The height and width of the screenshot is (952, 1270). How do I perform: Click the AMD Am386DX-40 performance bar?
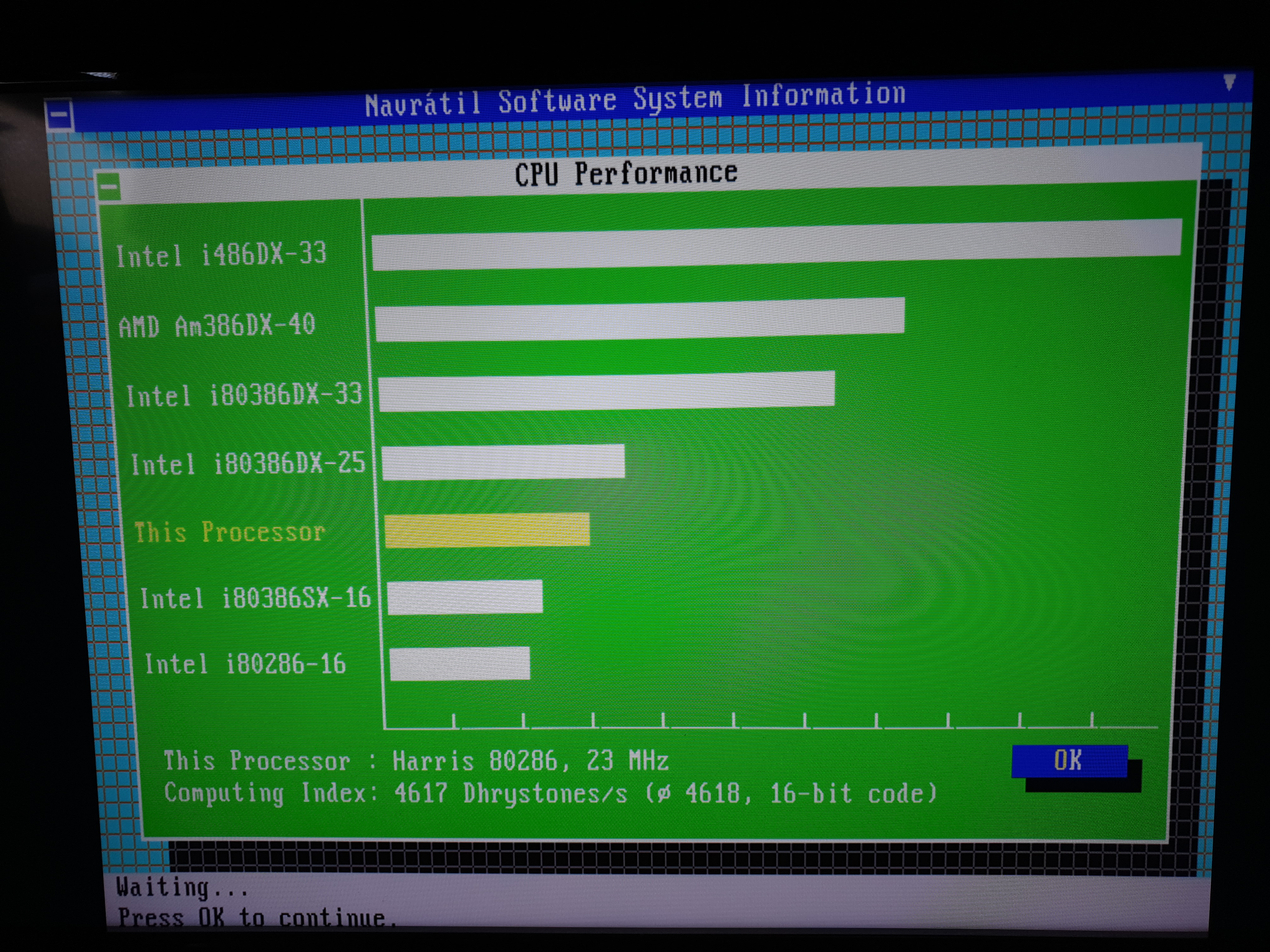(x=640, y=320)
